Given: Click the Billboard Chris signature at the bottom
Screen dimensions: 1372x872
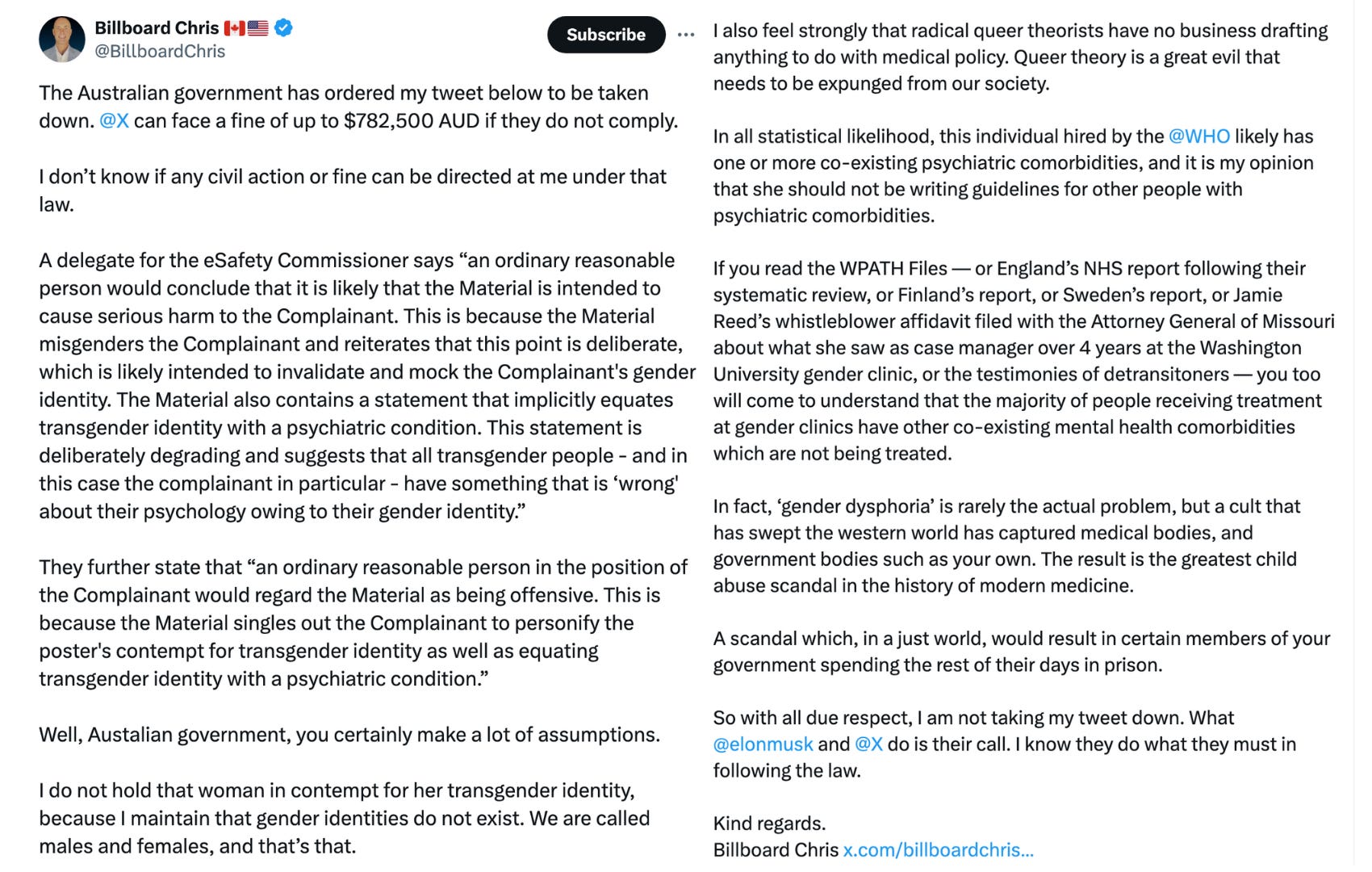Looking at the screenshot, I should point(773,849).
